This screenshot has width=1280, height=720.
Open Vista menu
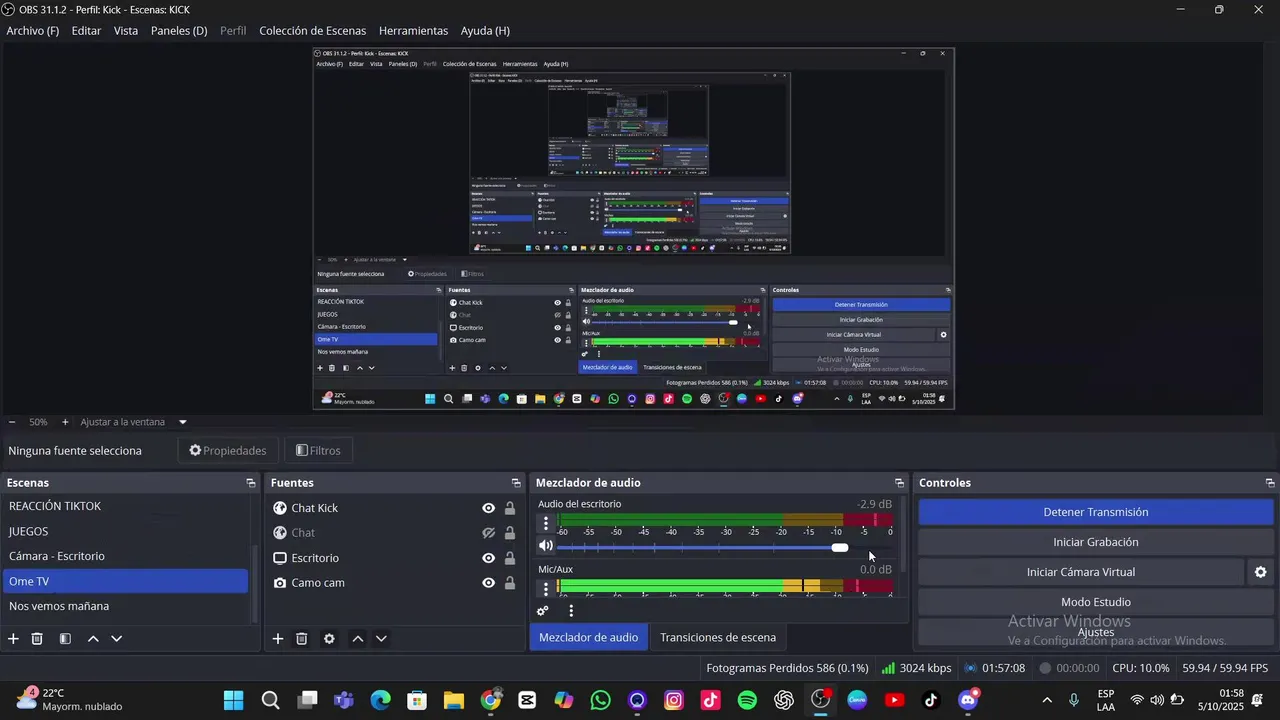click(126, 31)
